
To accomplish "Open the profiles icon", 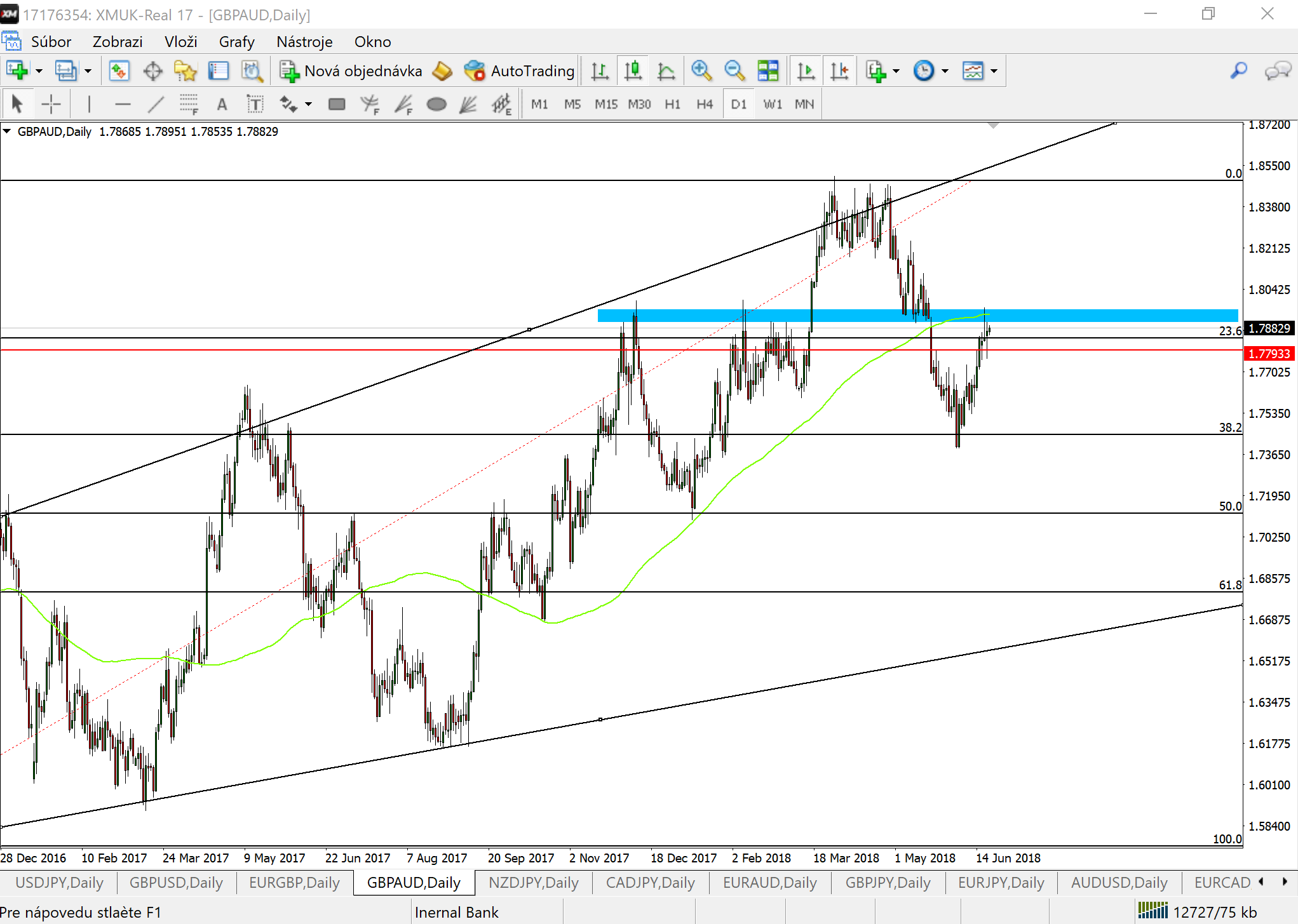I will click(65, 70).
